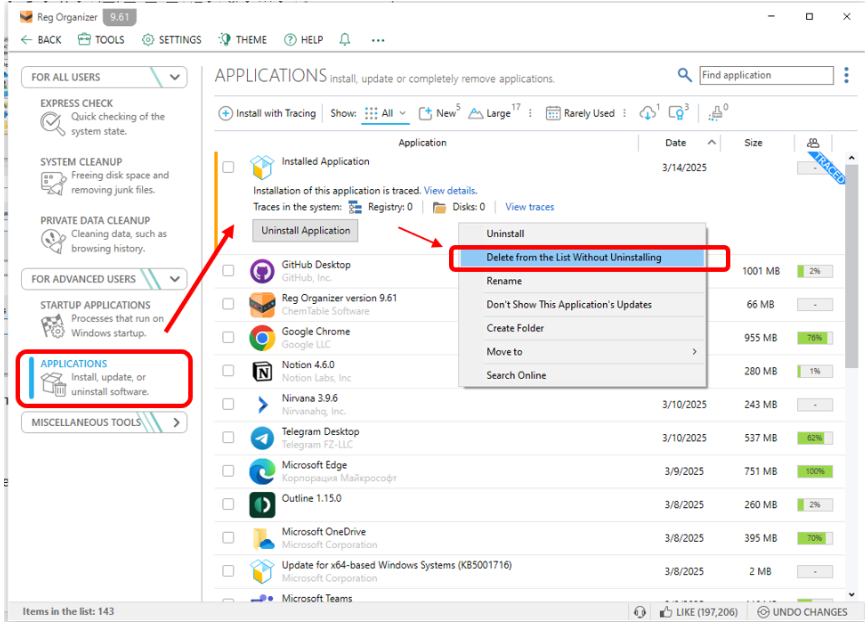Viewport: 868px width, 626px height.
Task: Open SETTINGS from the top bar
Action: (x=172, y=40)
